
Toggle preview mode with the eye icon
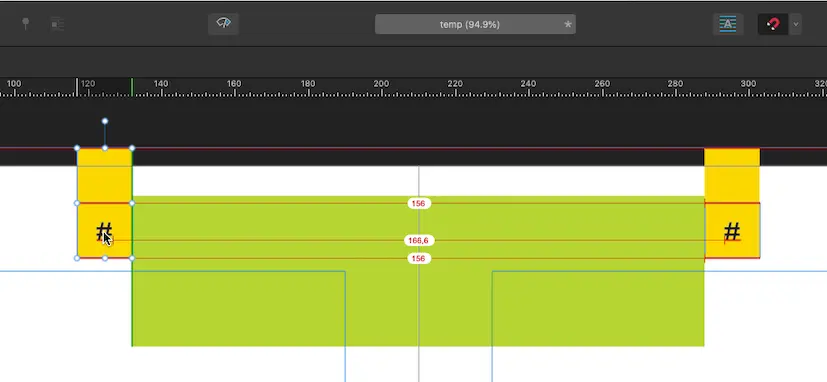[223, 24]
